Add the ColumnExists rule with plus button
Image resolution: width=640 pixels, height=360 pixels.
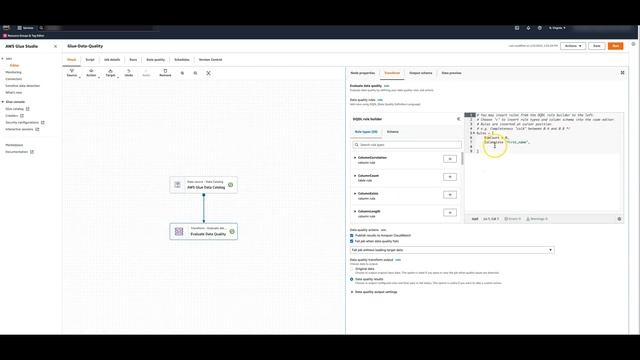450,195
